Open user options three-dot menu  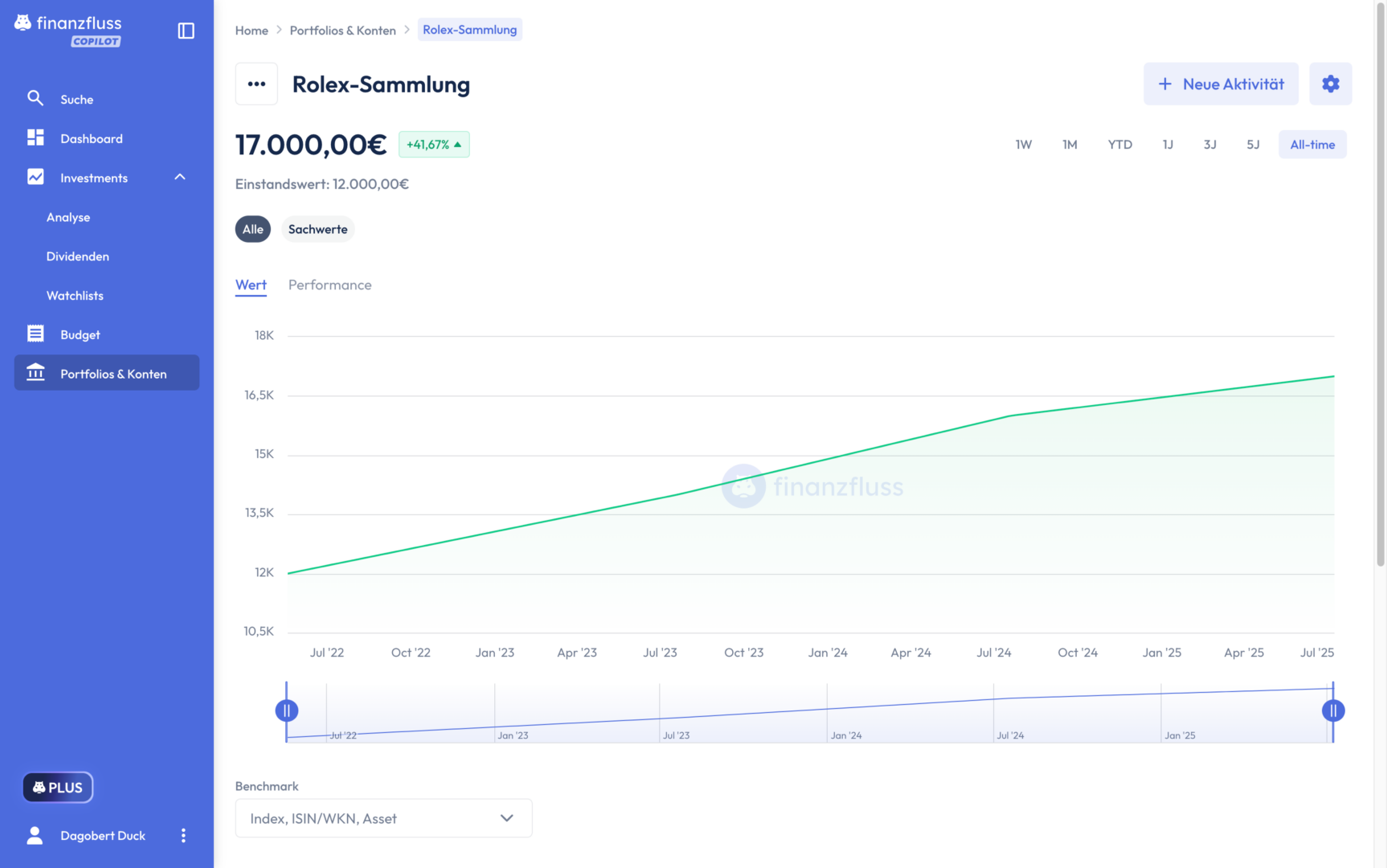pos(183,835)
